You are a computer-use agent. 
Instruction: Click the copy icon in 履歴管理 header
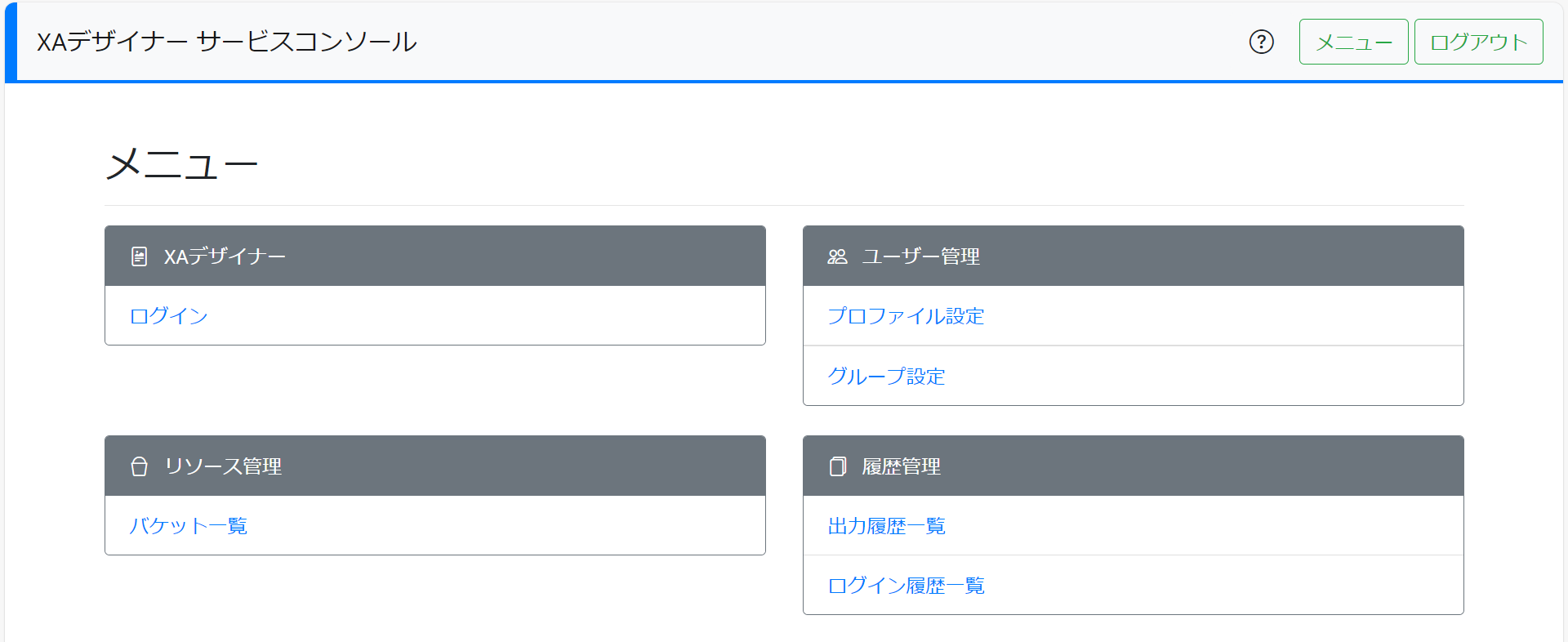point(837,466)
